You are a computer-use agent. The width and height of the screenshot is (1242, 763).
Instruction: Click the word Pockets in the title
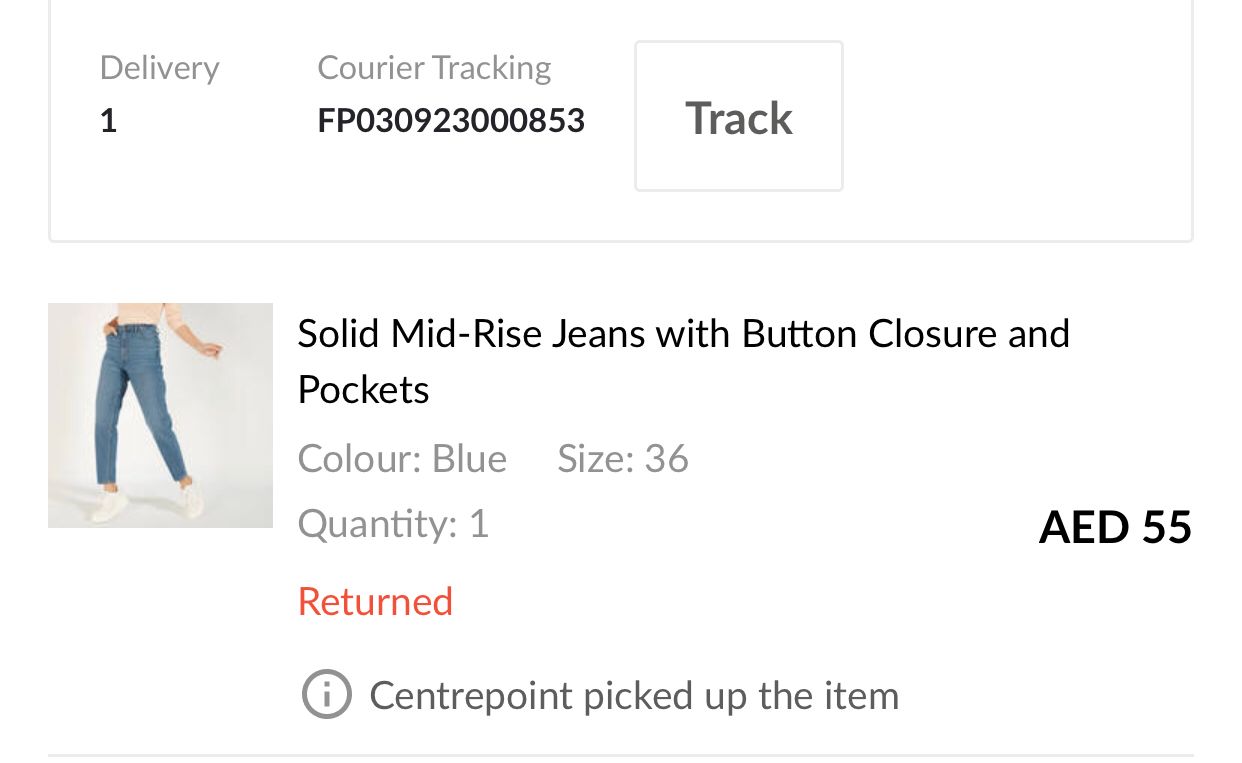pyautogui.click(x=363, y=389)
